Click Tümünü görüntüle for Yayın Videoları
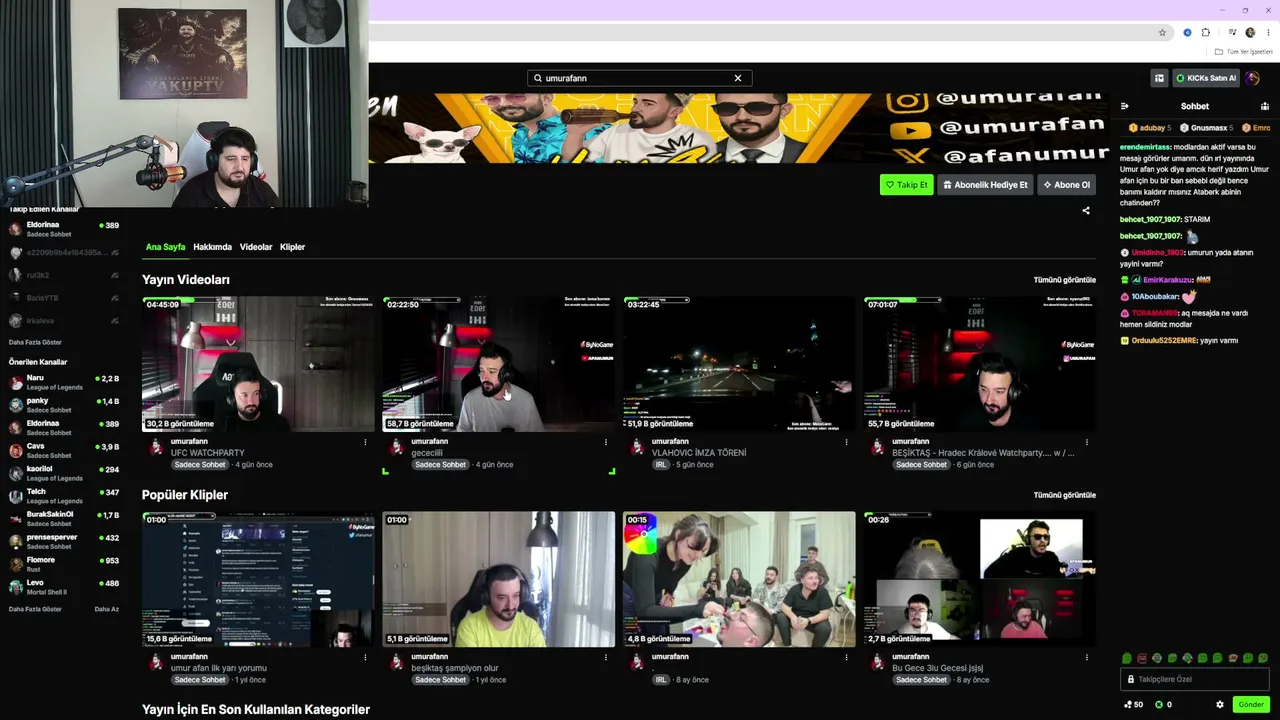1280x720 pixels. tap(1064, 280)
